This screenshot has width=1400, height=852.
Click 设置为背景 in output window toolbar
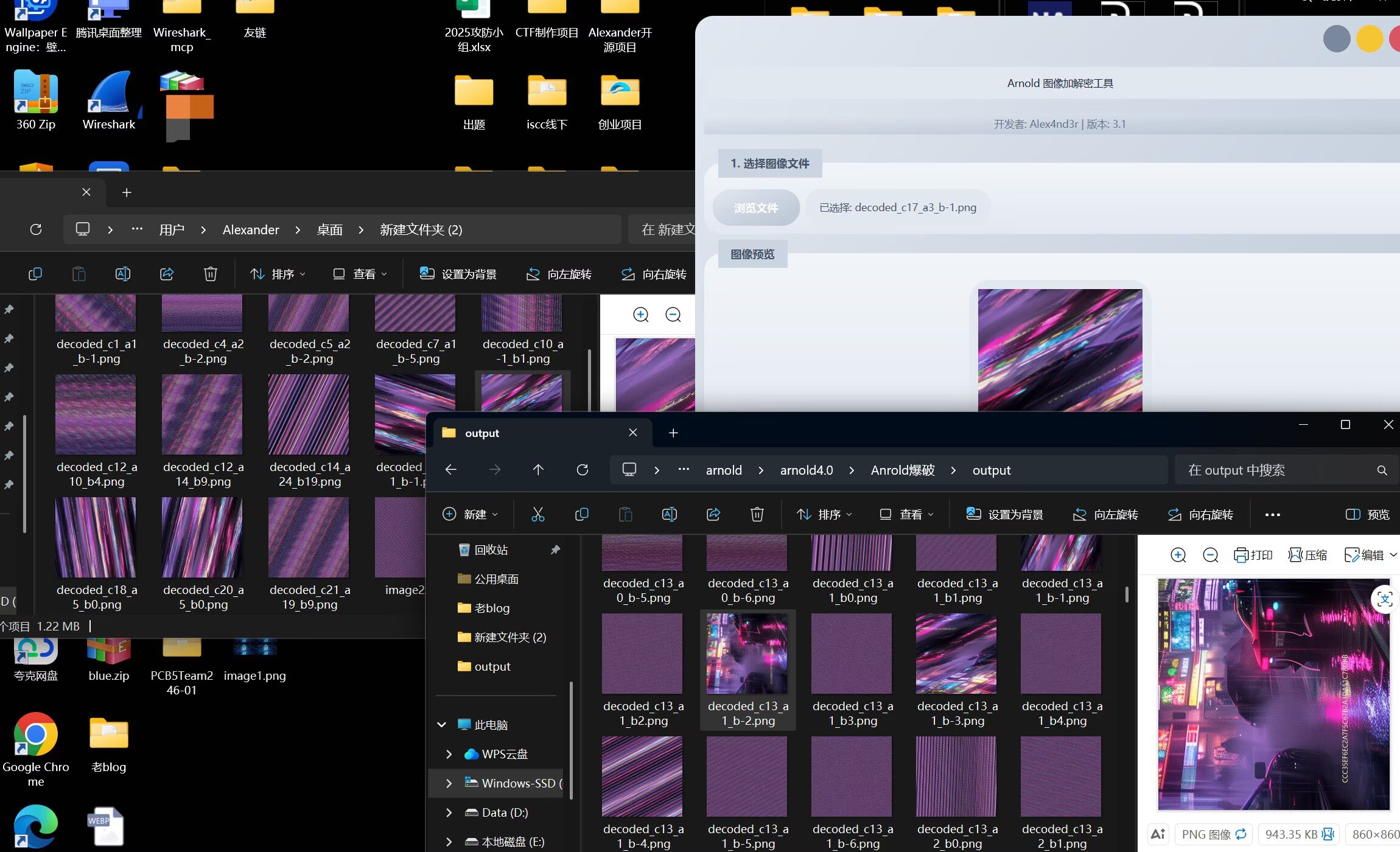point(1004,514)
